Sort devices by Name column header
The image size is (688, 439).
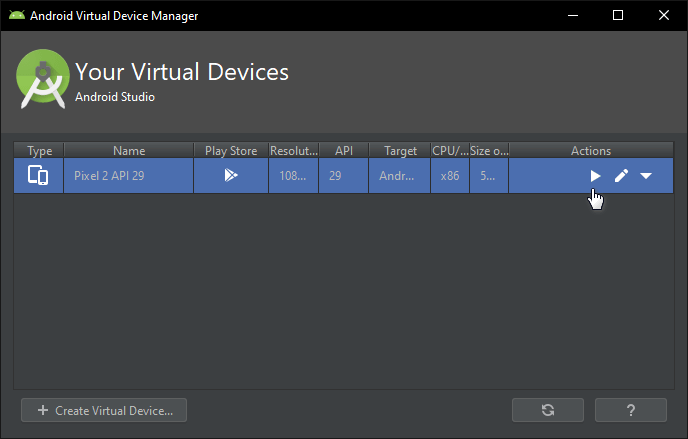click(129, 151)
